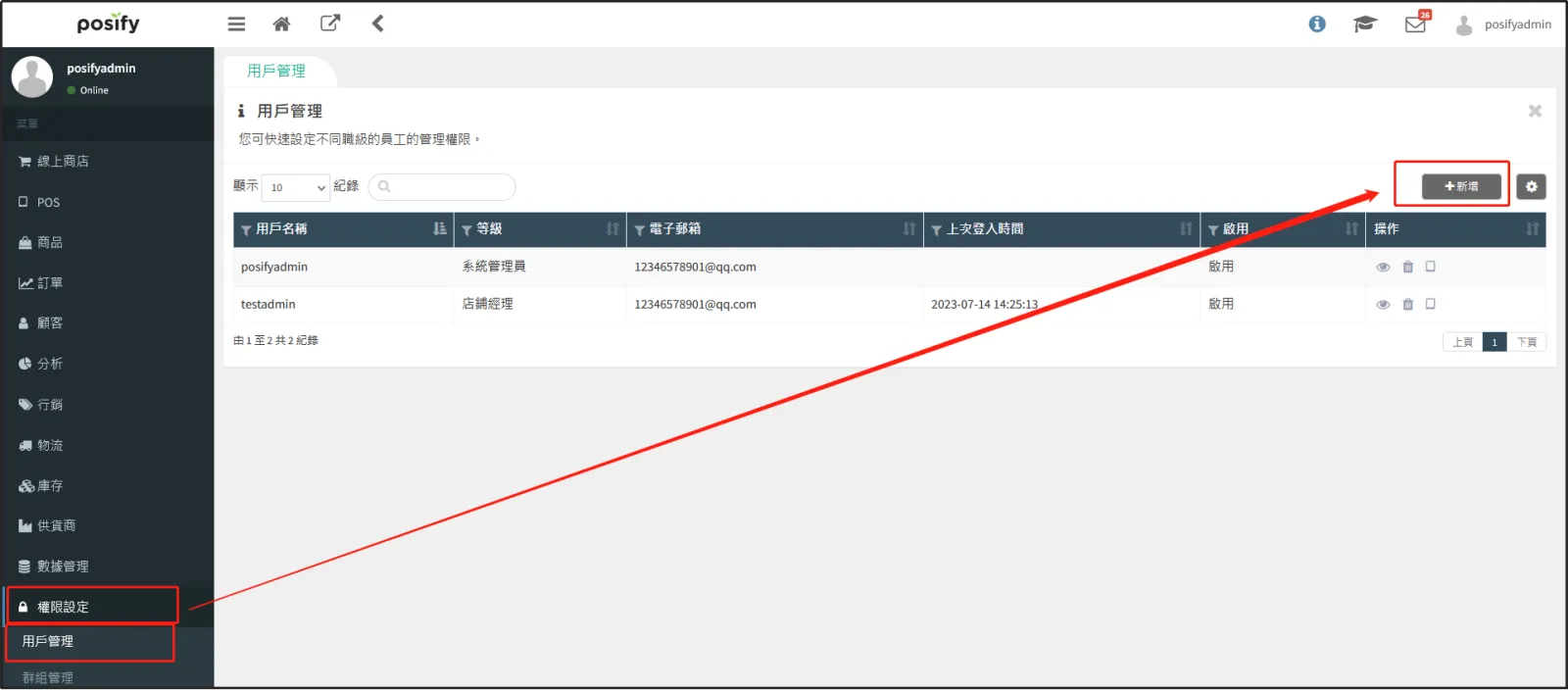Open 分析 in sidebar

coord(108,364)
